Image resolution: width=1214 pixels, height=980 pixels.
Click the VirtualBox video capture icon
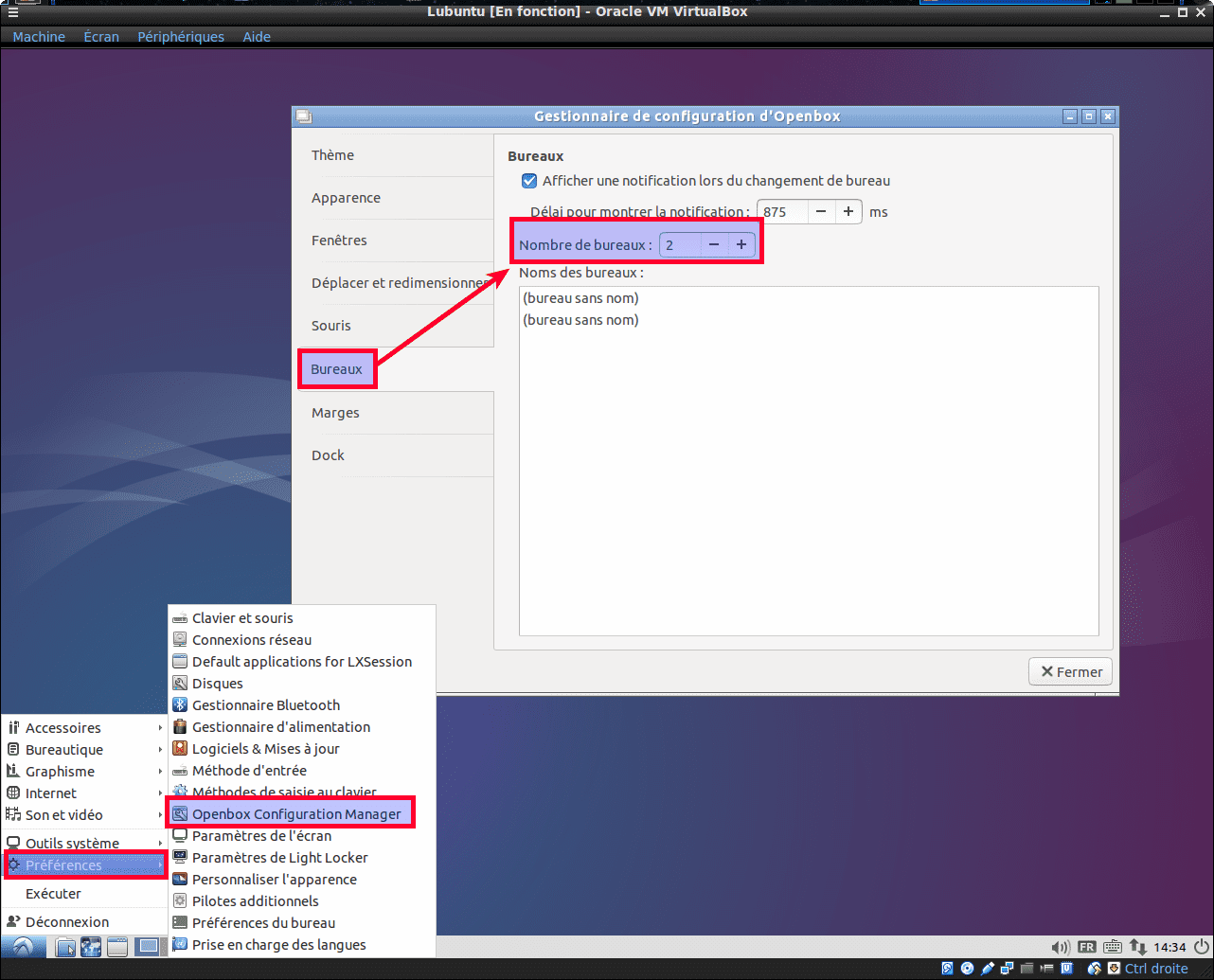point(1047,969)
